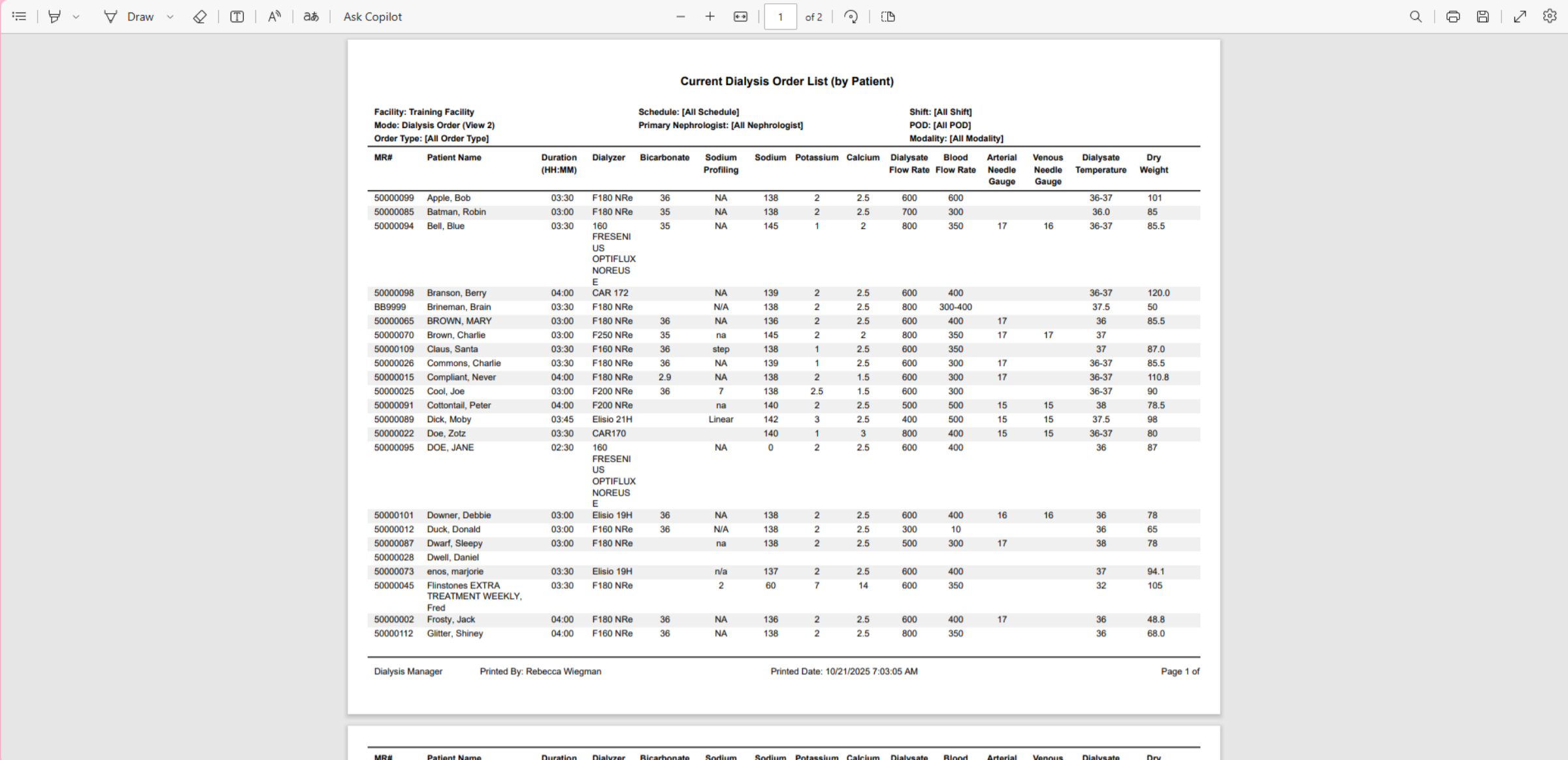Click 'Printed Date: 10/21/2025 7:03:05 AM' footer

click(x=844, y=671)
